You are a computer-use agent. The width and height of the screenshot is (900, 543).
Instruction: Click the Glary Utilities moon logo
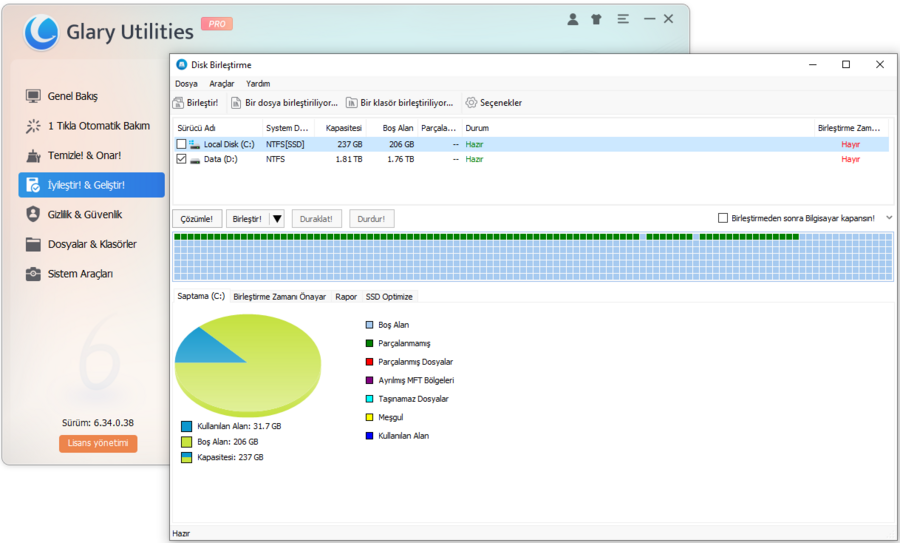pos(41,32)
